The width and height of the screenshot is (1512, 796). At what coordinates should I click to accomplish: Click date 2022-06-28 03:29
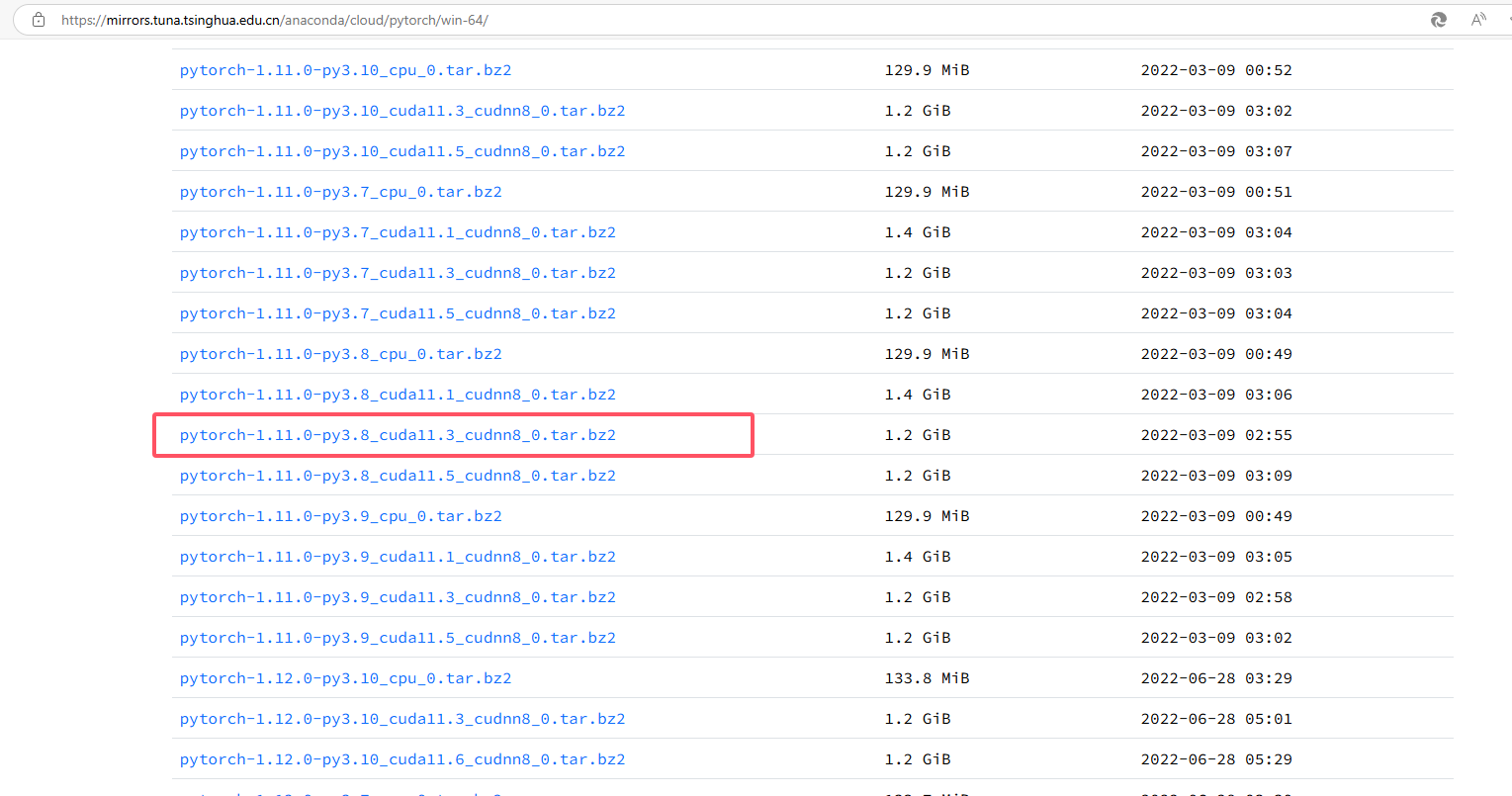pyautogui.click(x=1216, y=678)
